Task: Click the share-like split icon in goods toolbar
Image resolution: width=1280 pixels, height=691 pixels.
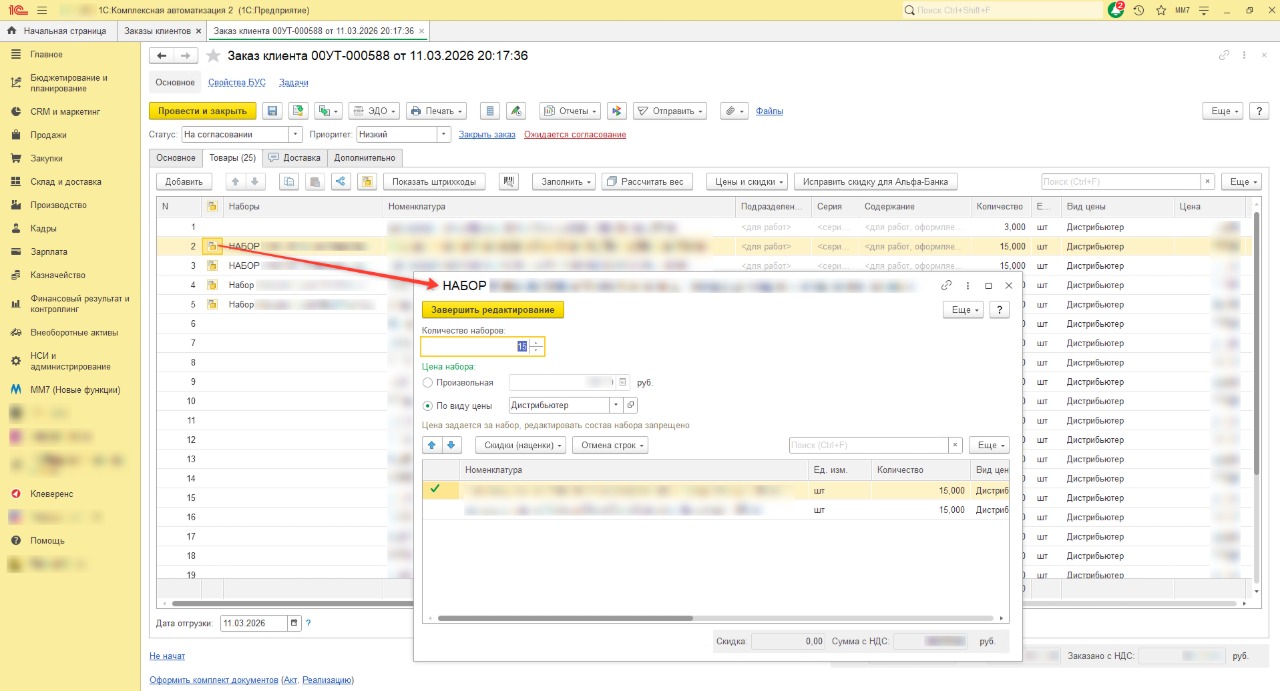Action: click(x=341, y=182)
